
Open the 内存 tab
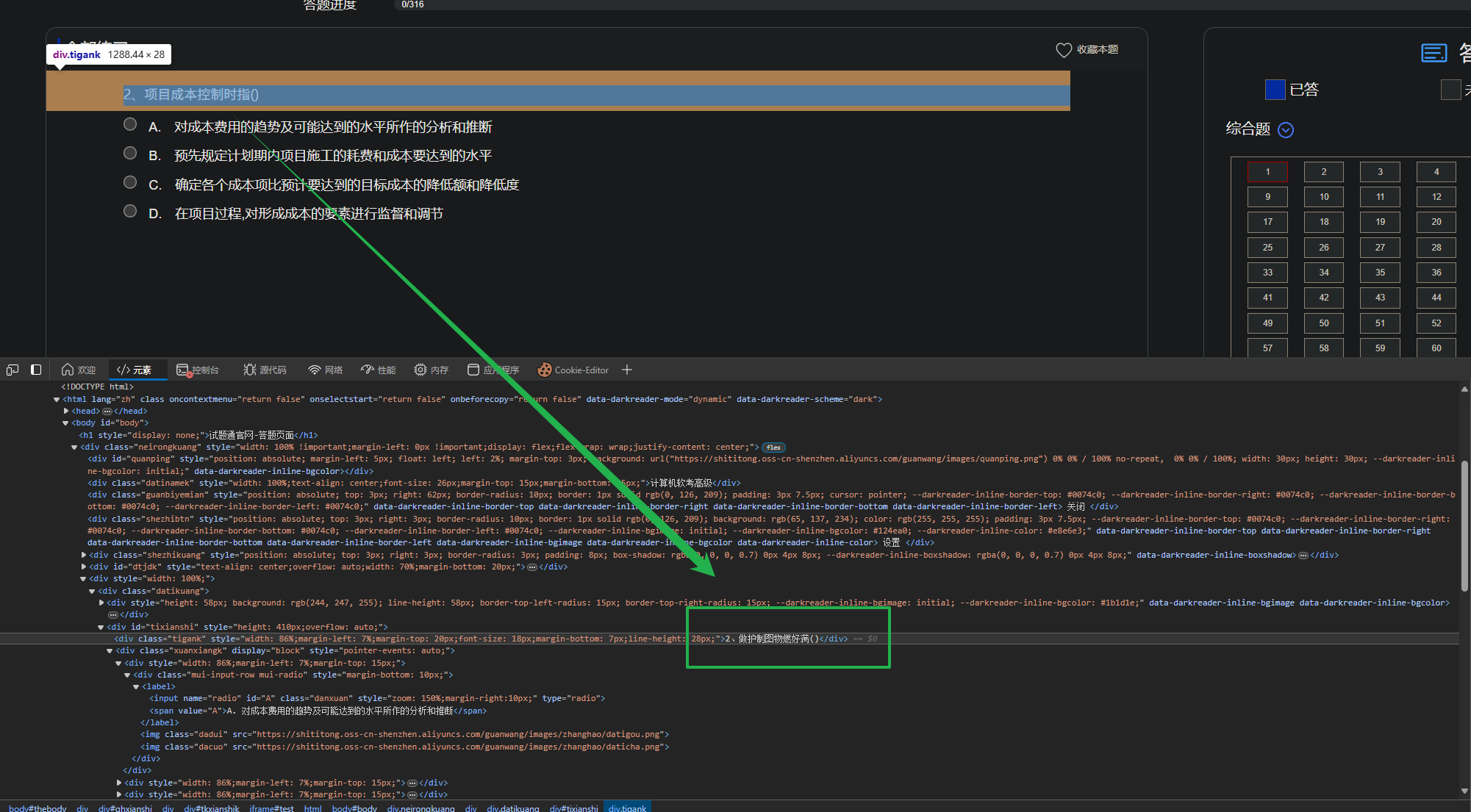pos(432,370)
